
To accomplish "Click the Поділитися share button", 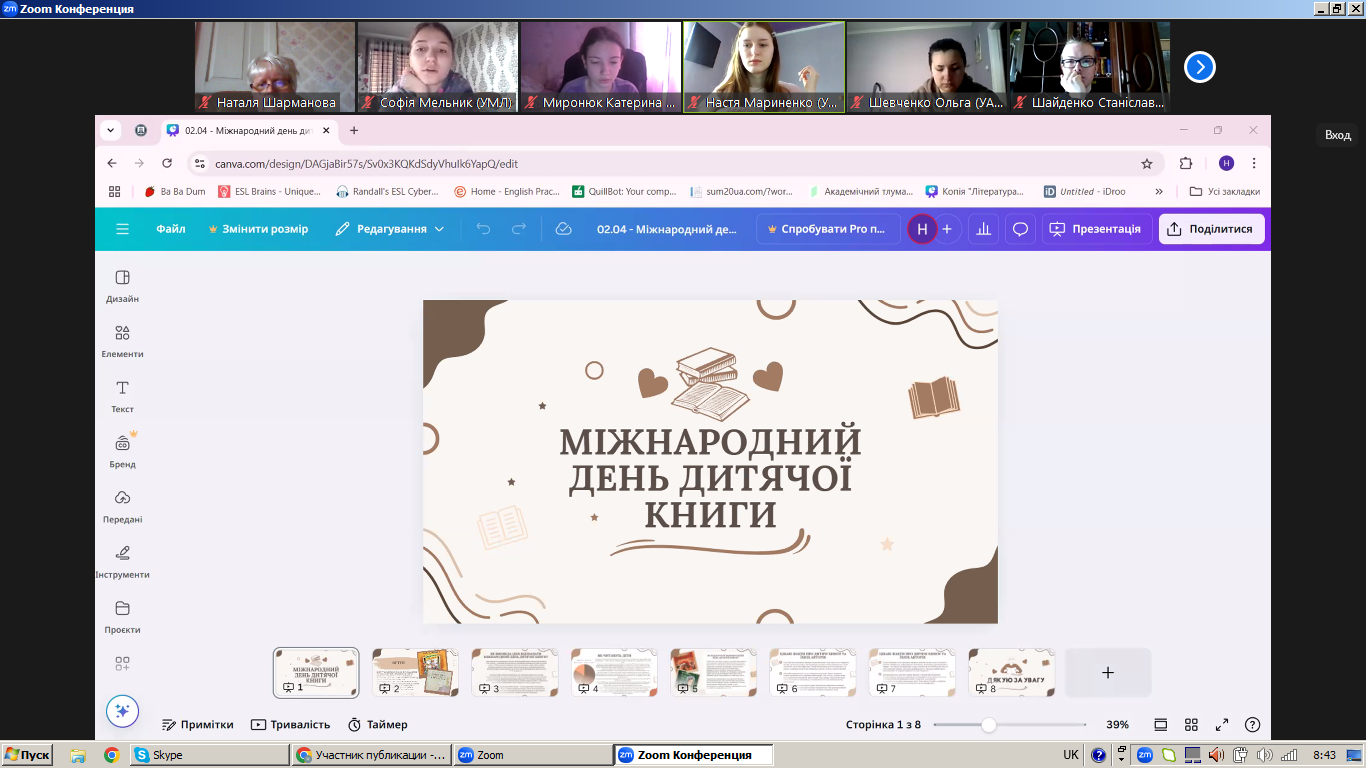I will 1211,229.
